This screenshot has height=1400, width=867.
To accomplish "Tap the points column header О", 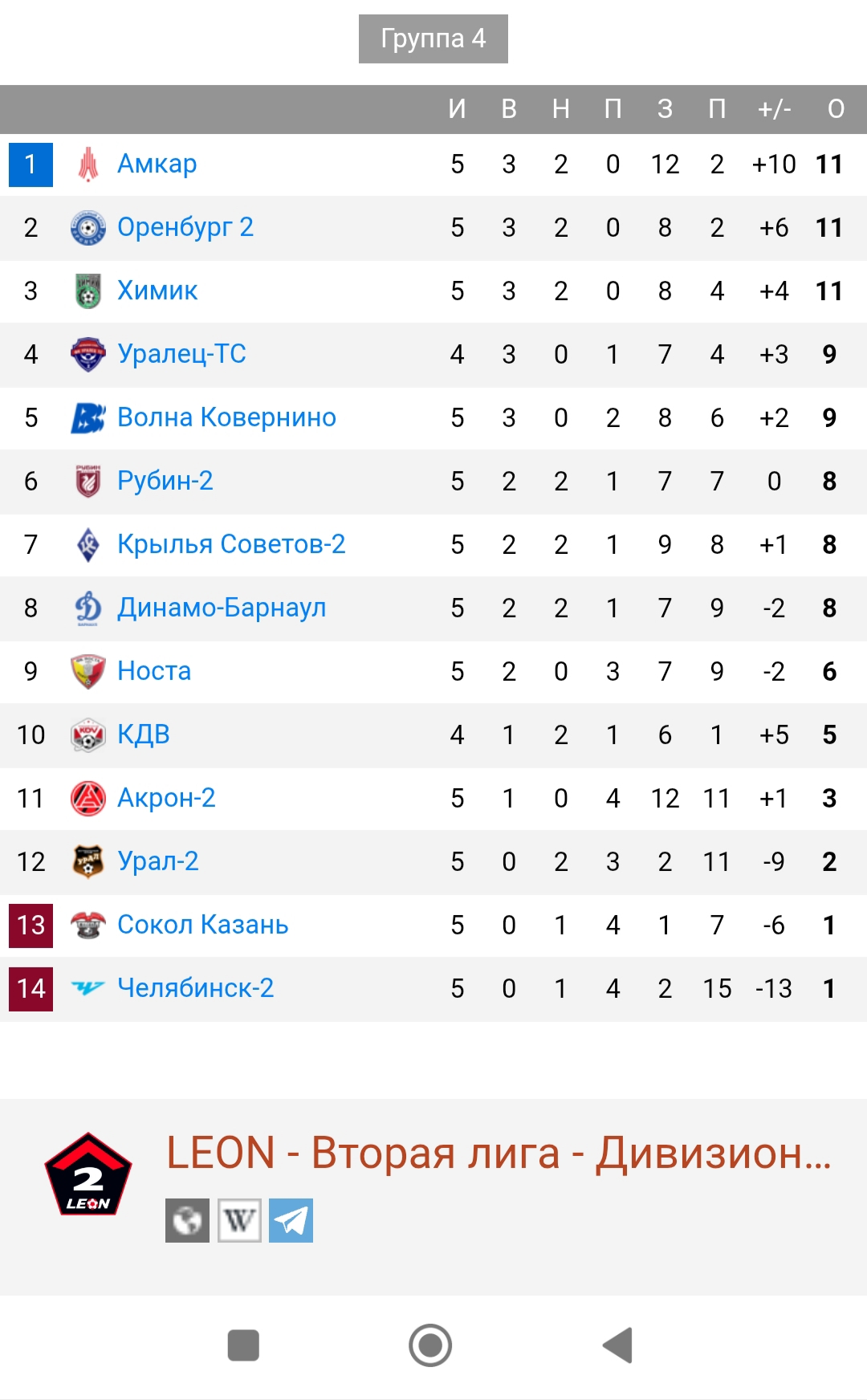I will (836, 109).
